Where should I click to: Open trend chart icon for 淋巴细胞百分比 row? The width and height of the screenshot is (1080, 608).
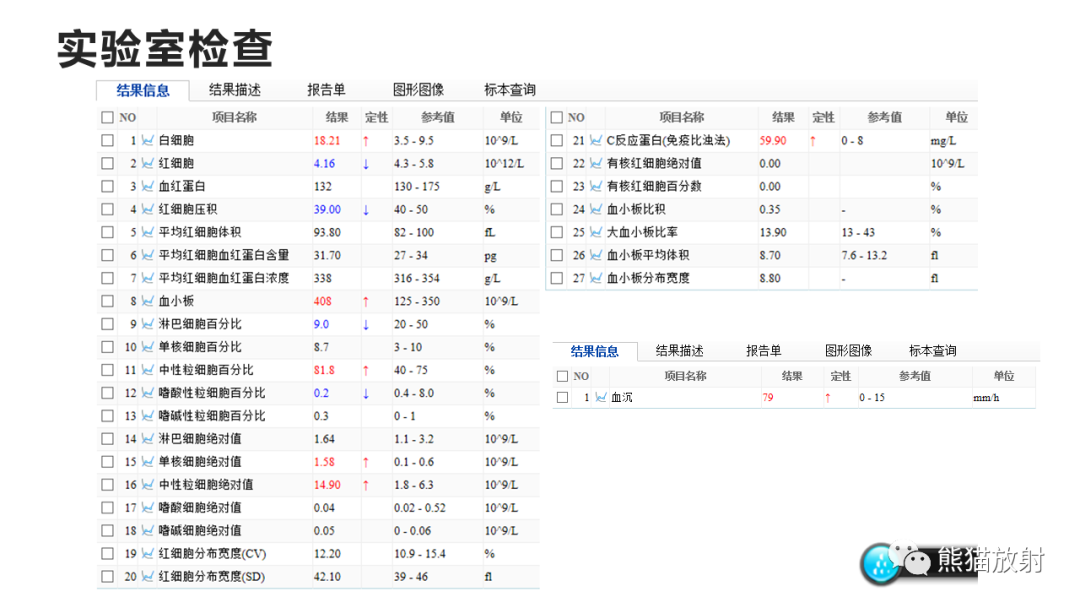tap(147, 324)
